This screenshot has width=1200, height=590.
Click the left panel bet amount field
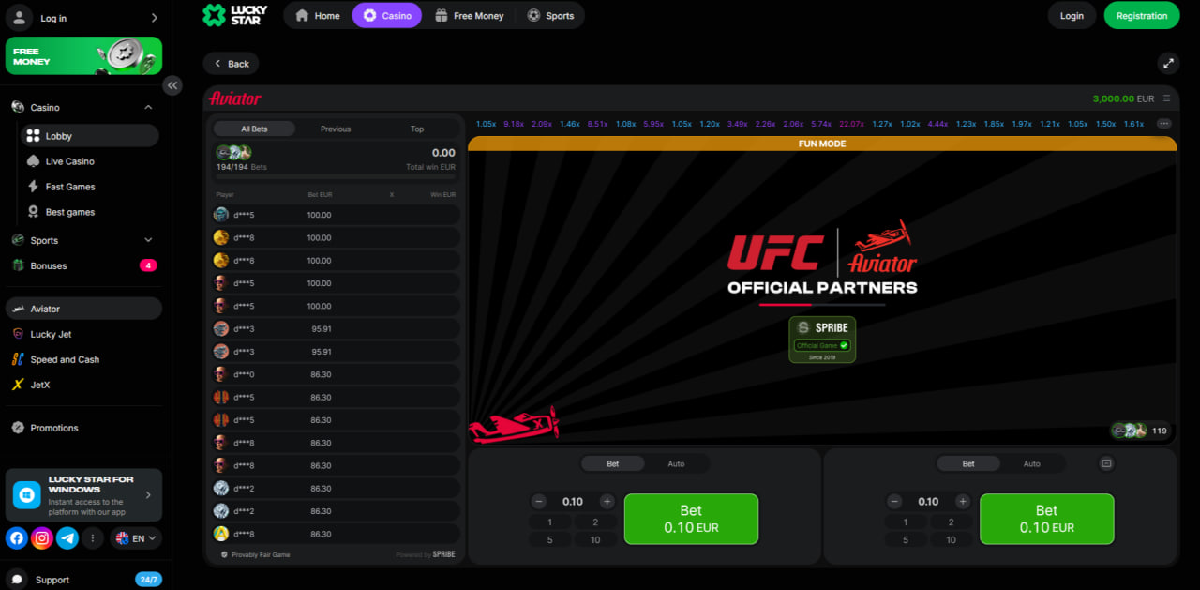(573, 501)
